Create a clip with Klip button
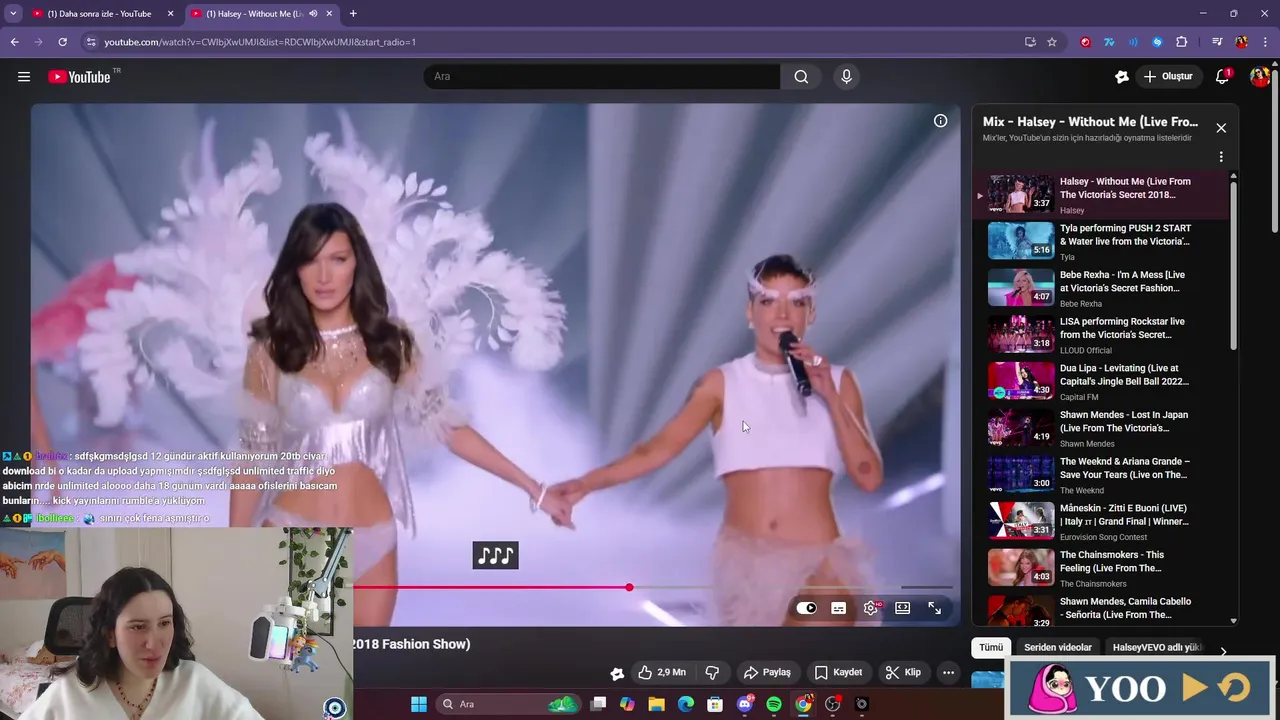The height and width of the screenshot is (720, 1280). pyautogui.click(x=903, y=672)
